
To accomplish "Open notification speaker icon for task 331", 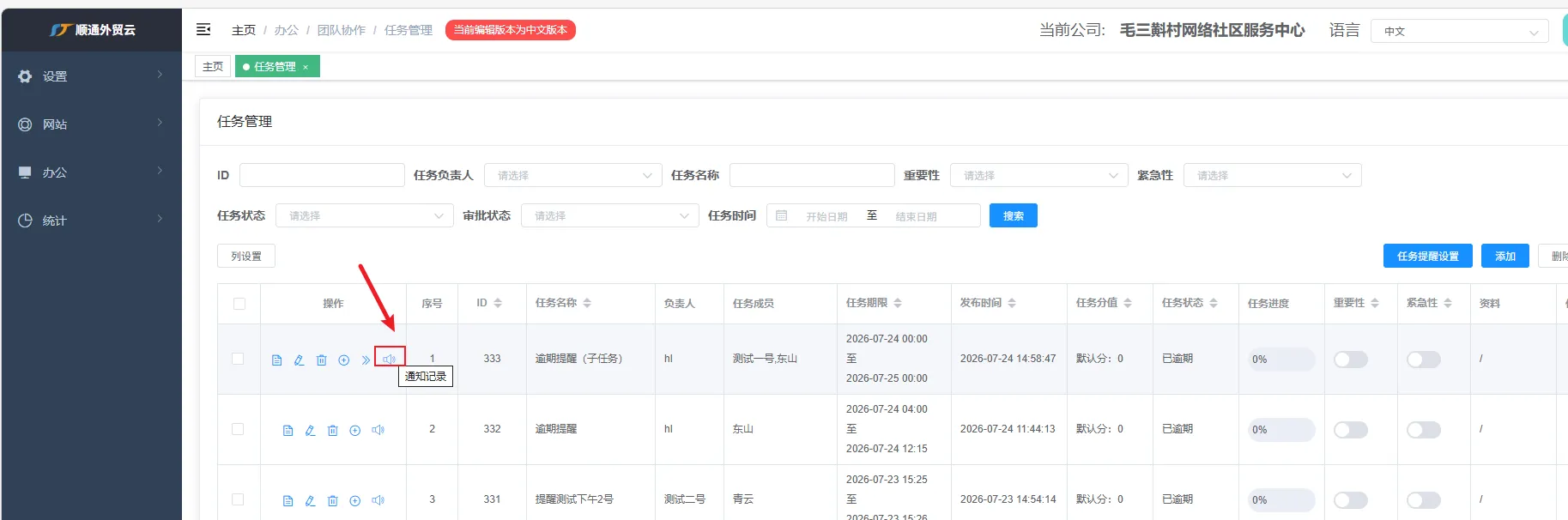I will point(378,500).
